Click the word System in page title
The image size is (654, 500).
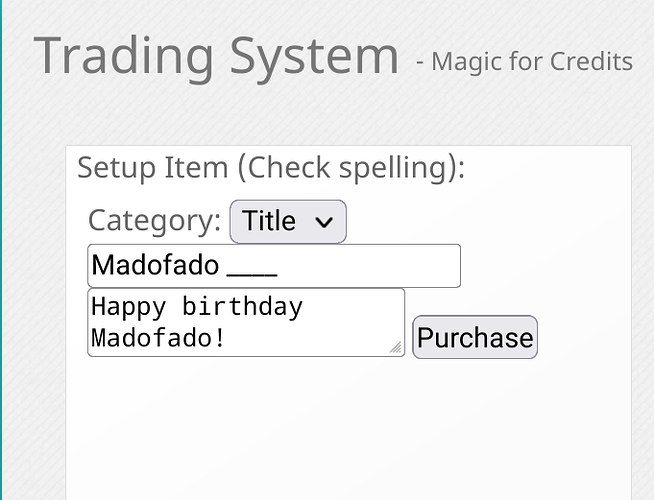[314, 56]
